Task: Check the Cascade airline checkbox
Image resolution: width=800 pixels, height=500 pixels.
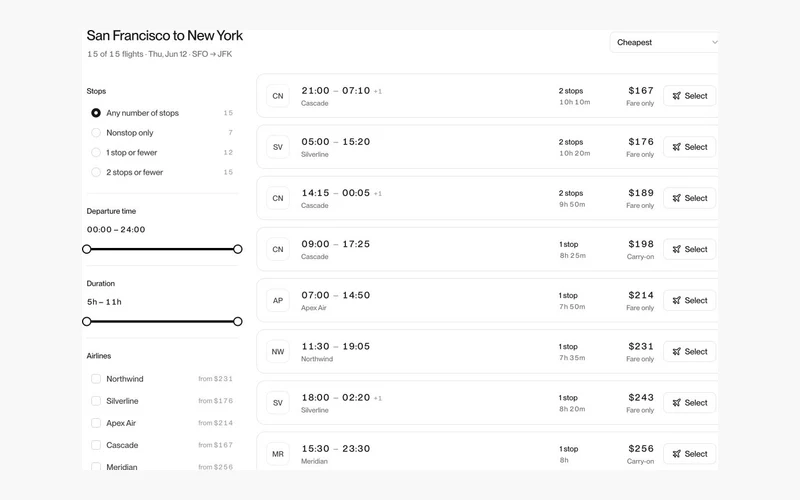Action: [x=96, y=445]
